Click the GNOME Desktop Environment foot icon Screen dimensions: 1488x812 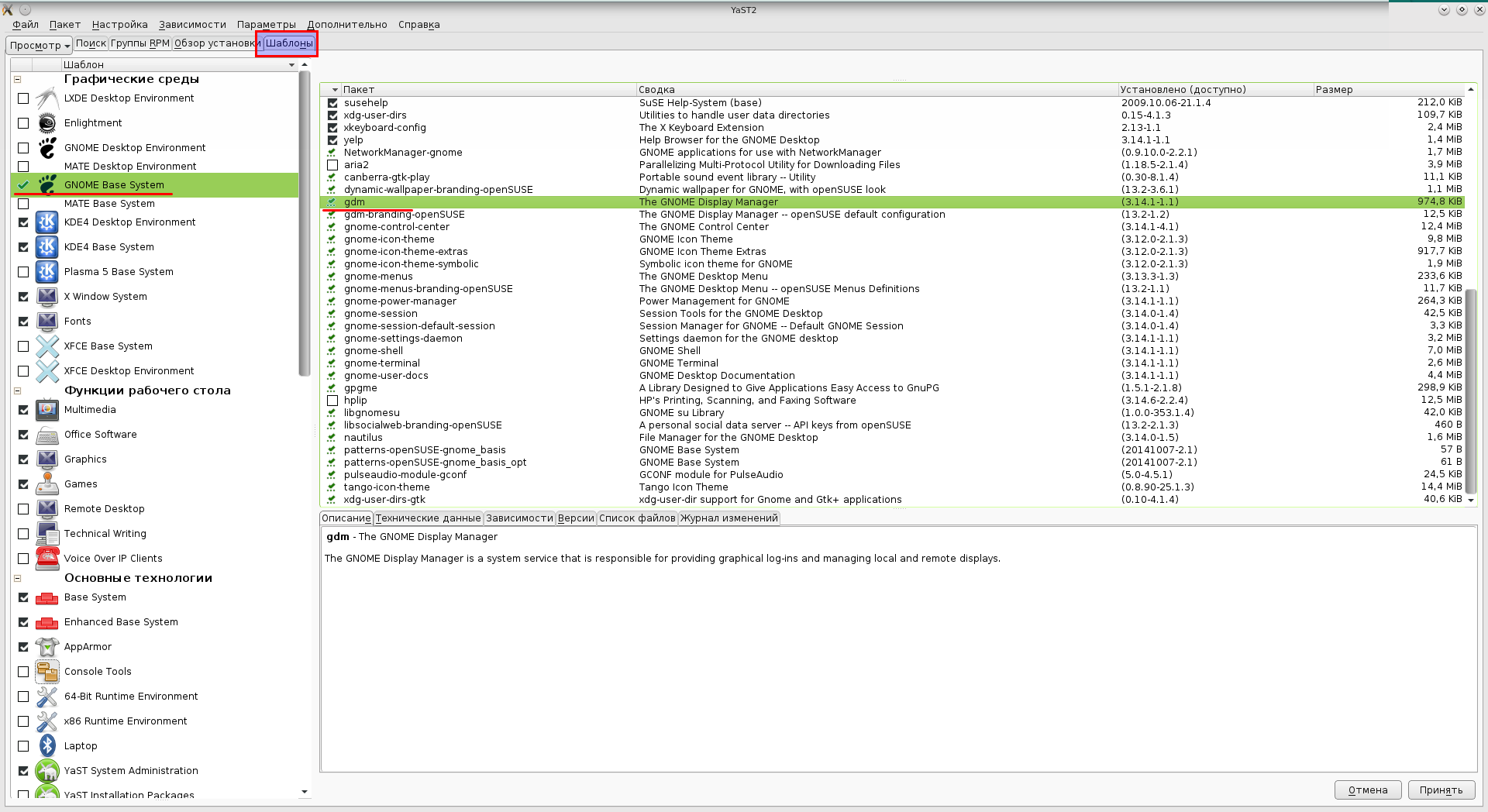(47, 148)
